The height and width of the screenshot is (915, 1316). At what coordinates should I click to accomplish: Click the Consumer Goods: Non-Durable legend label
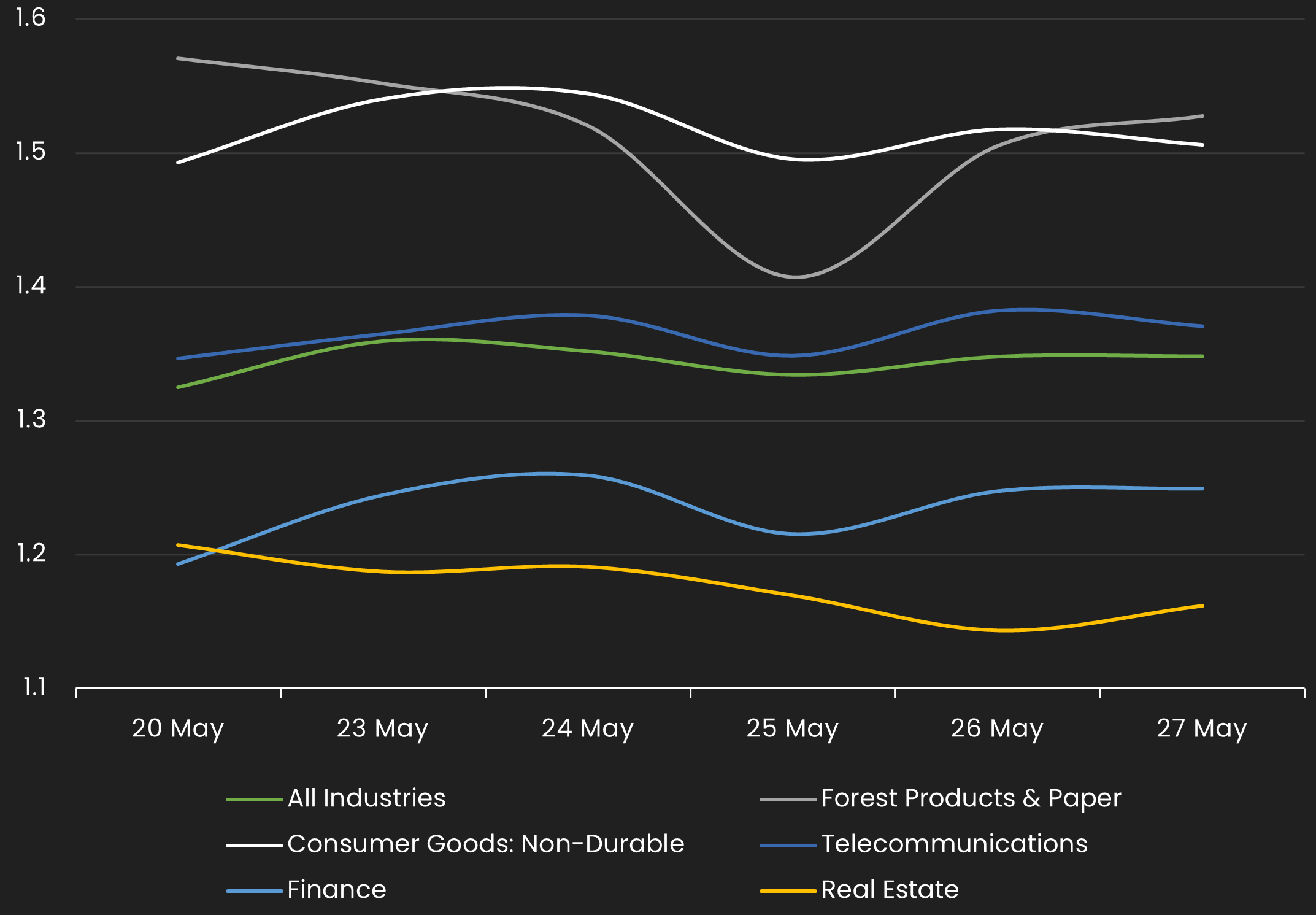485,844
